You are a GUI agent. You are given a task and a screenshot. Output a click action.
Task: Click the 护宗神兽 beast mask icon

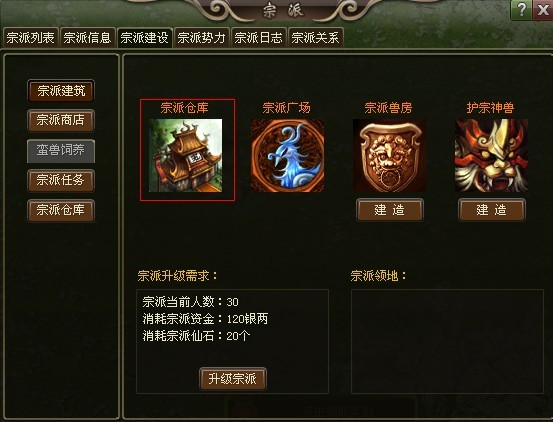(491, 155)
